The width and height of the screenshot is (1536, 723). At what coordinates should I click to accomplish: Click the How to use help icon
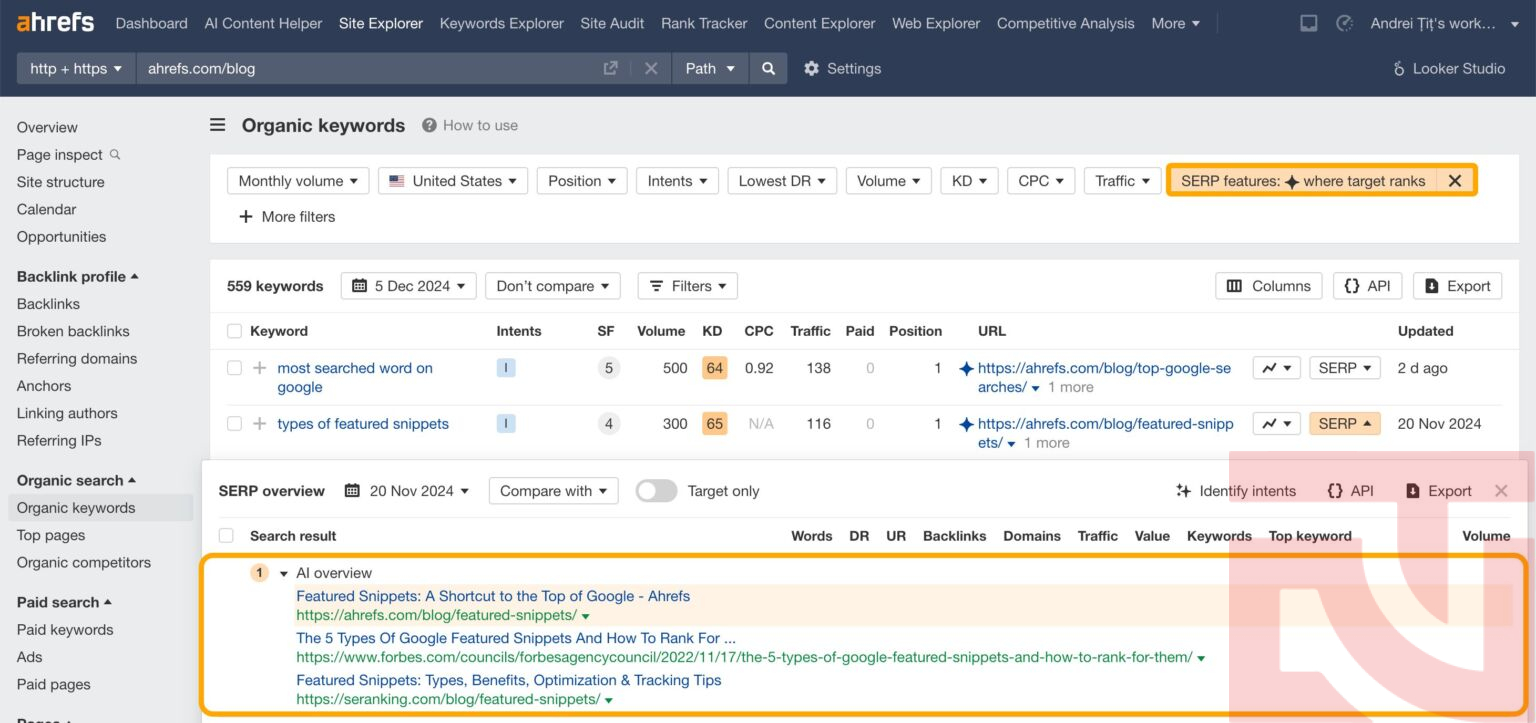pyautogui.click(x=429, y=125)
